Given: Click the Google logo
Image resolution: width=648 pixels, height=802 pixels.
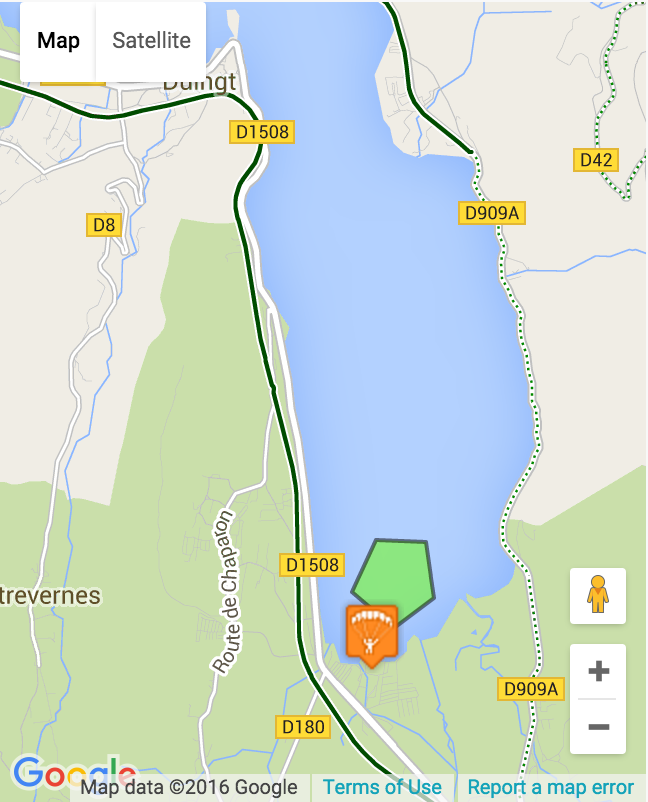Looking at the screenshot, I should coord(75,773).
